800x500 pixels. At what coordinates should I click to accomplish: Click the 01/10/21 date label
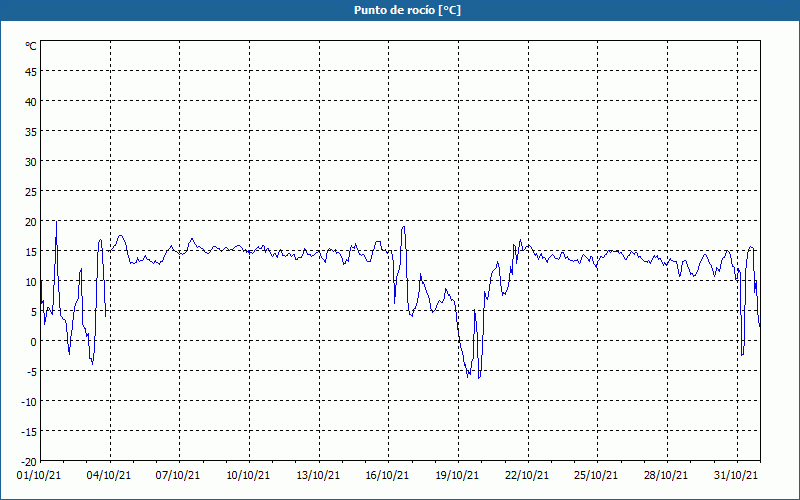(39, 476)
